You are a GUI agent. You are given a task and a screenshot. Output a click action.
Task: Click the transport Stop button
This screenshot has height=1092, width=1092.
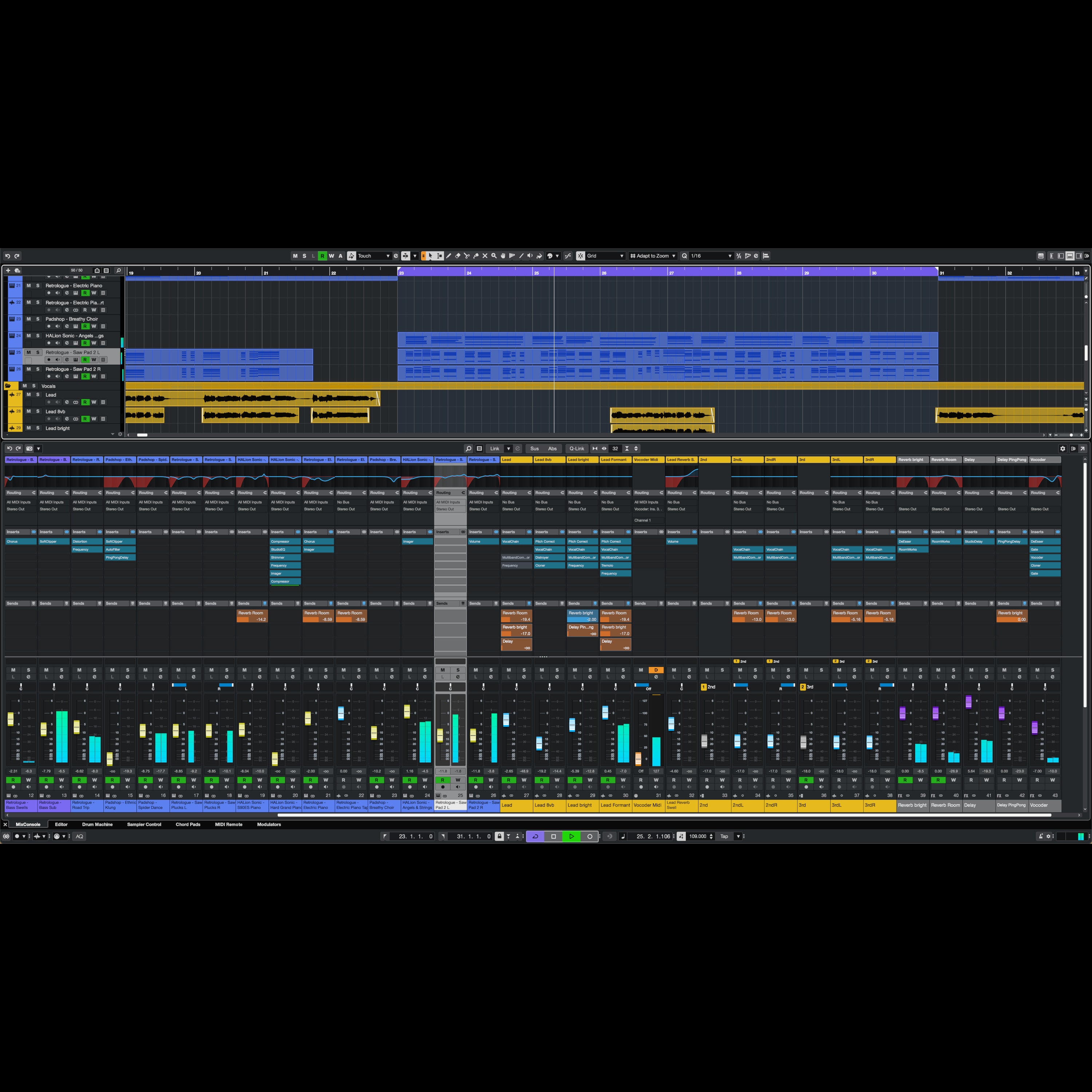click(553, 836)
